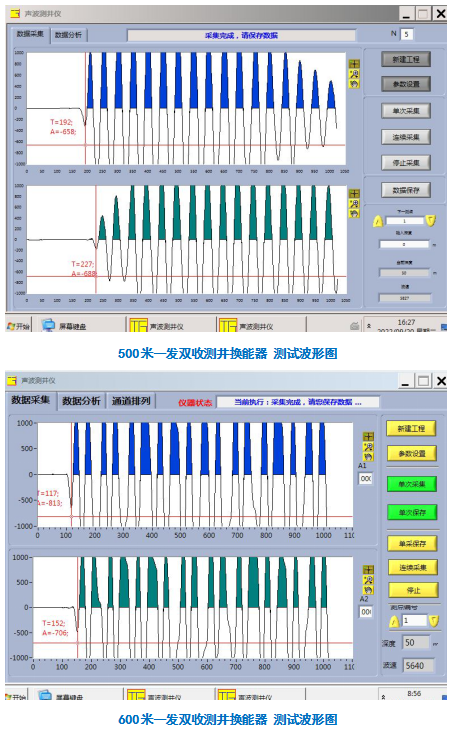Screen dimensions: 451x732
Task: Click 波速 field showing 5640 in lower window
Action: tap(418, 665)
